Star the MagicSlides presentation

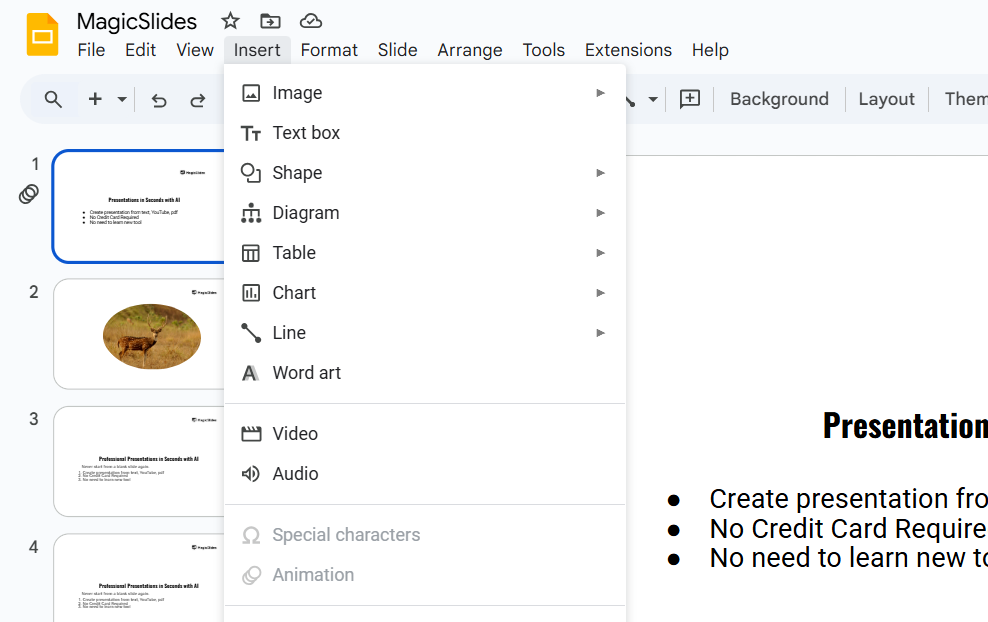(x=230, y=21)
